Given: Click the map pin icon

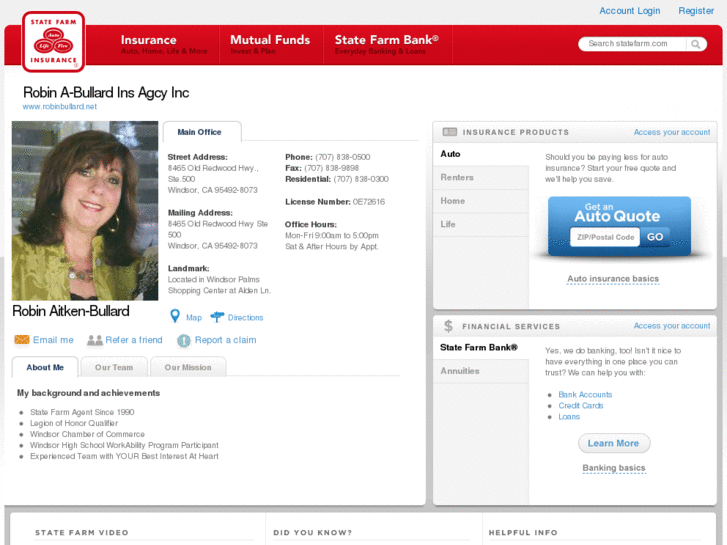Looking at the screenshot, I should pos(175,316).
